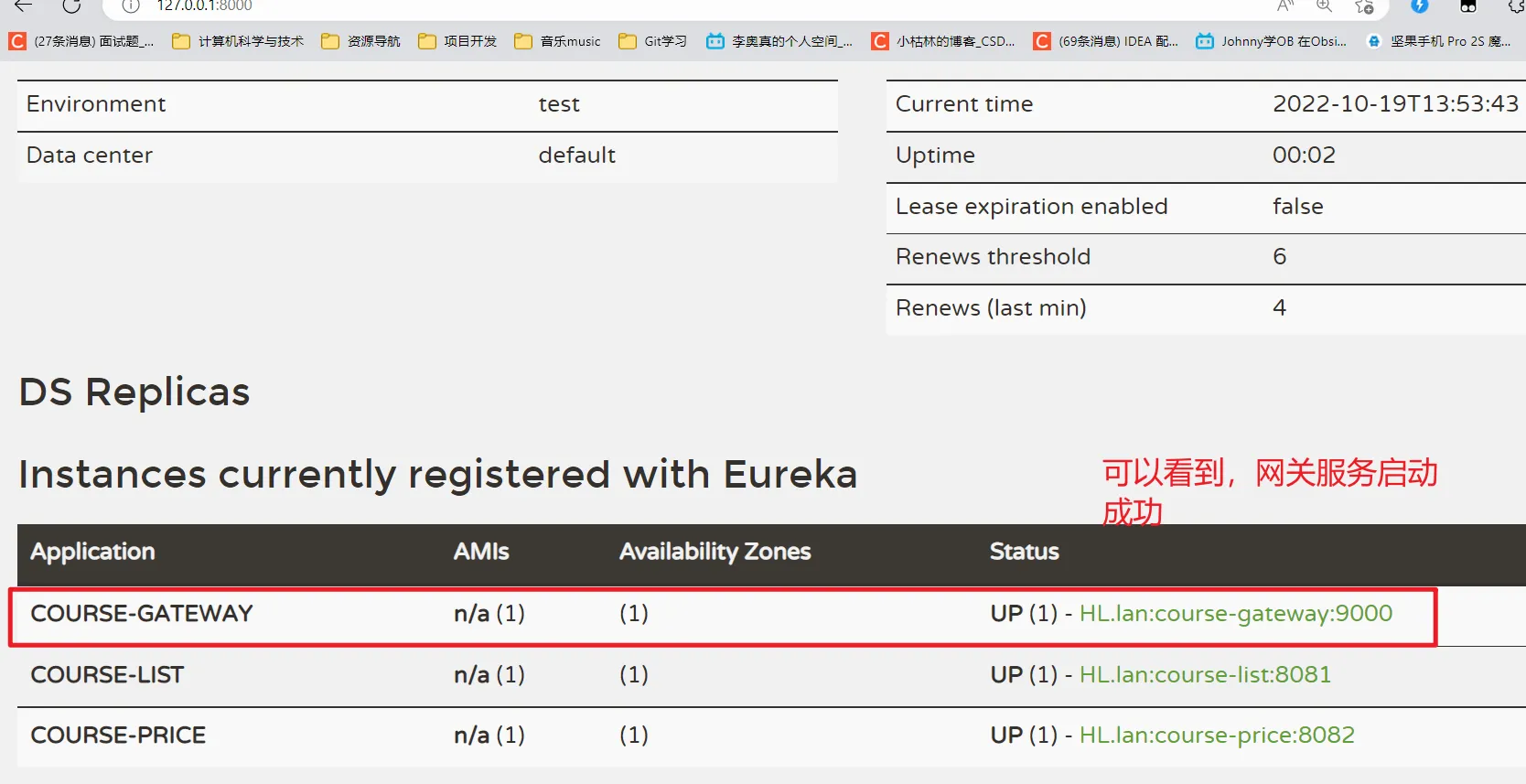Open the Johnny学OB bookmark
This screenshot has width=1526, height=784.
[x=1272, y=41]
